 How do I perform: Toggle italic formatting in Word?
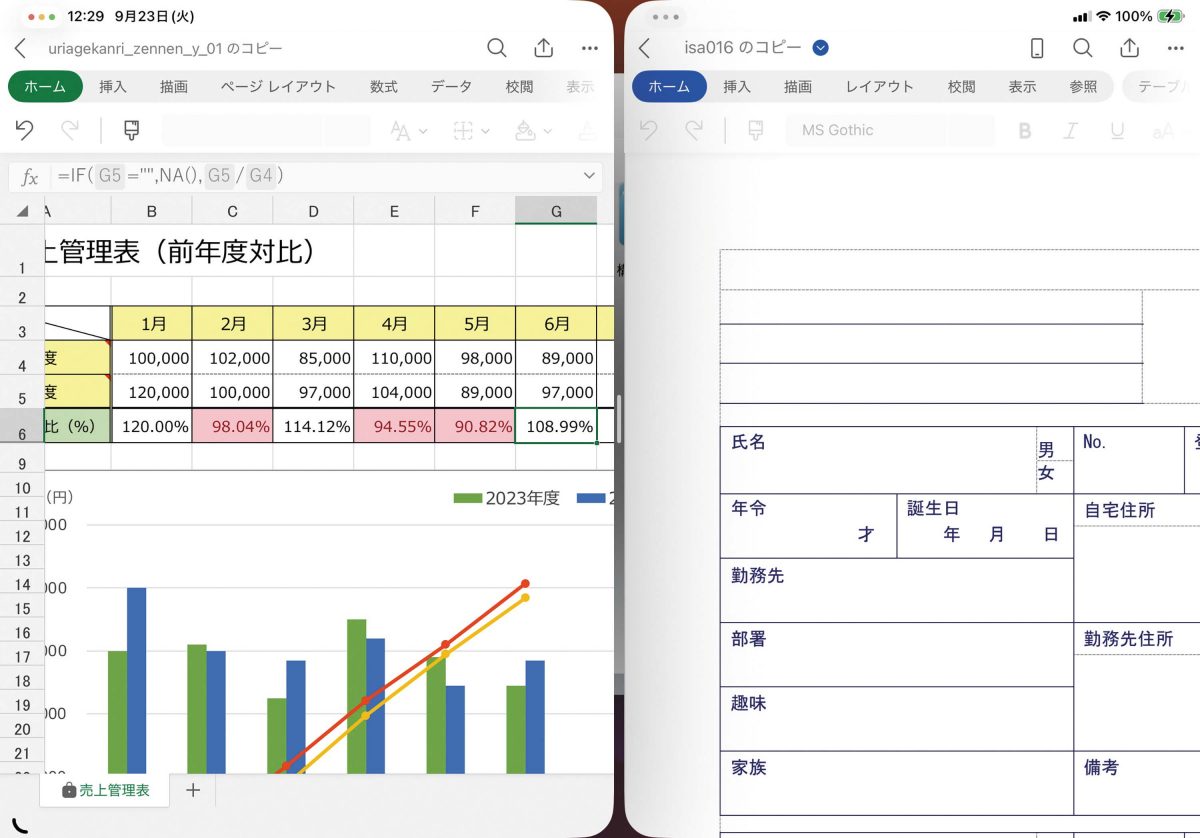pos(1071,130)
